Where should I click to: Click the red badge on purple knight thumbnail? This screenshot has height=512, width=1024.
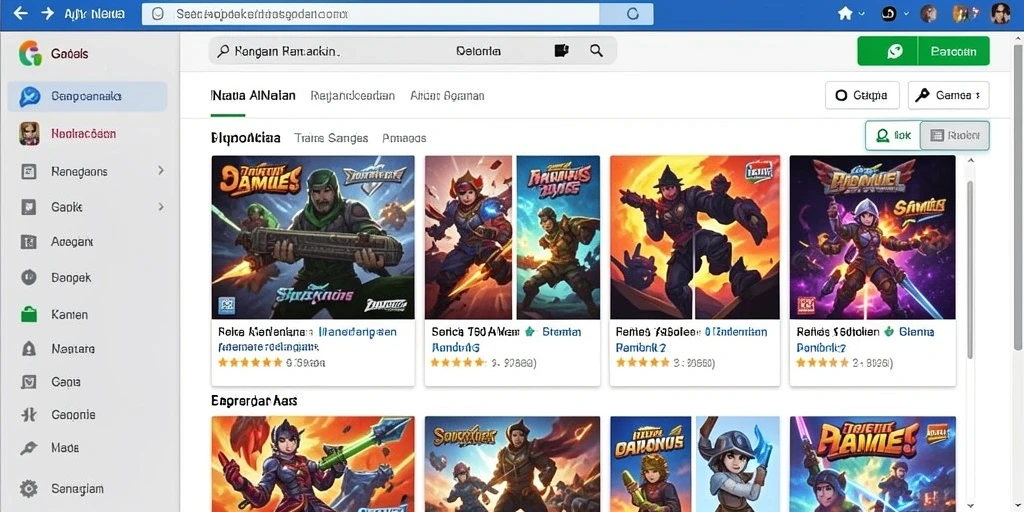click(806, 305)
